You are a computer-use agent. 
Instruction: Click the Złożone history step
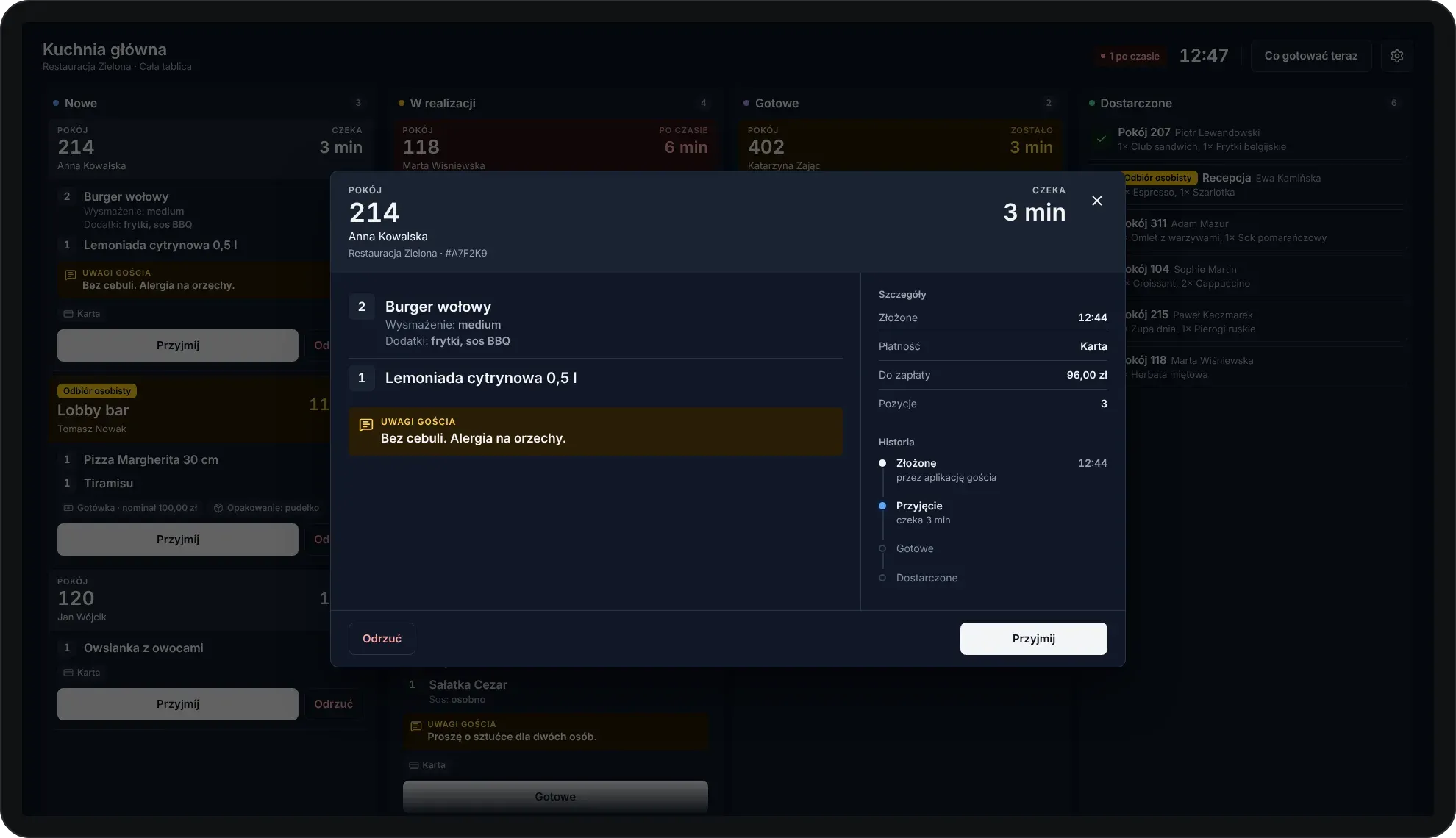pos(993,470)
